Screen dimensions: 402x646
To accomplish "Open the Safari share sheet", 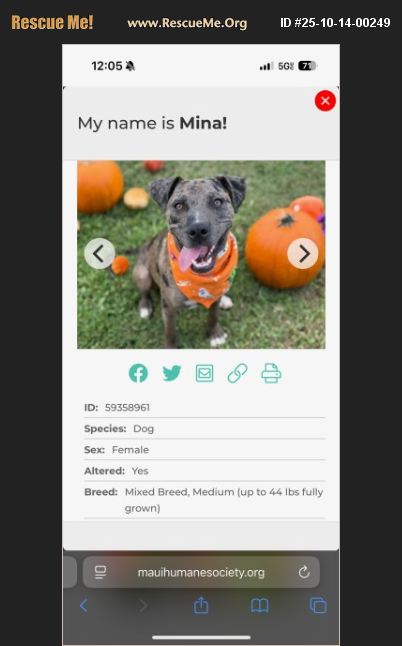I will 201,605.
